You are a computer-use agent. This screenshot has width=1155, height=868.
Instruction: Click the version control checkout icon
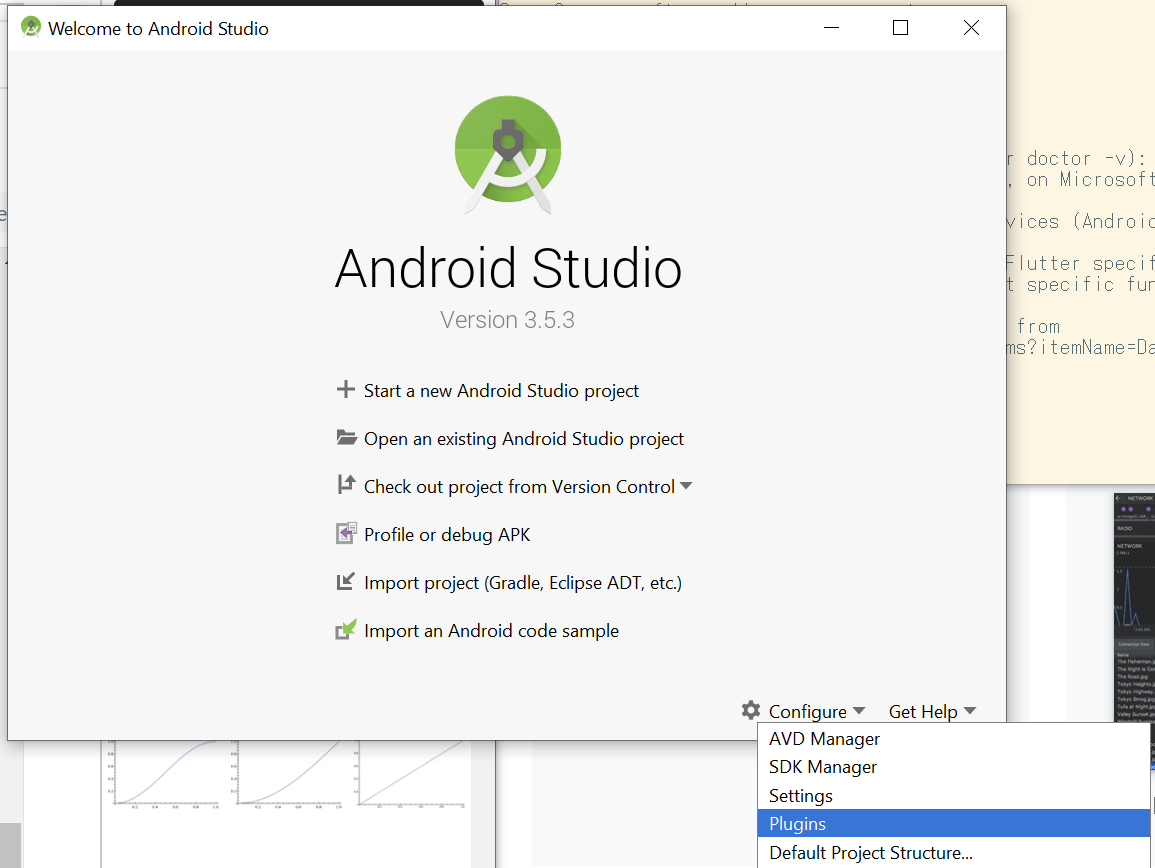pyautogui.click(x=345, y=485)
